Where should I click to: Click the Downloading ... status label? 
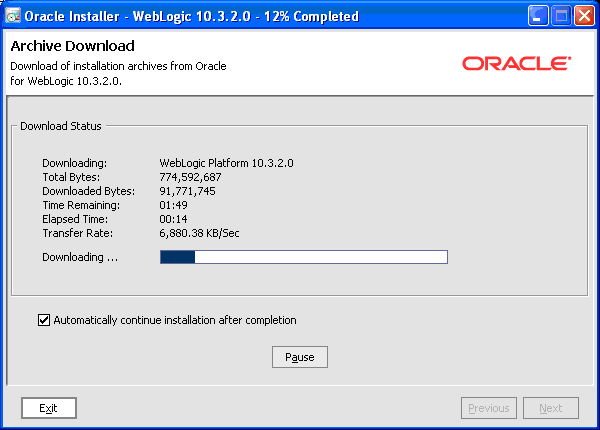[80, 257]
